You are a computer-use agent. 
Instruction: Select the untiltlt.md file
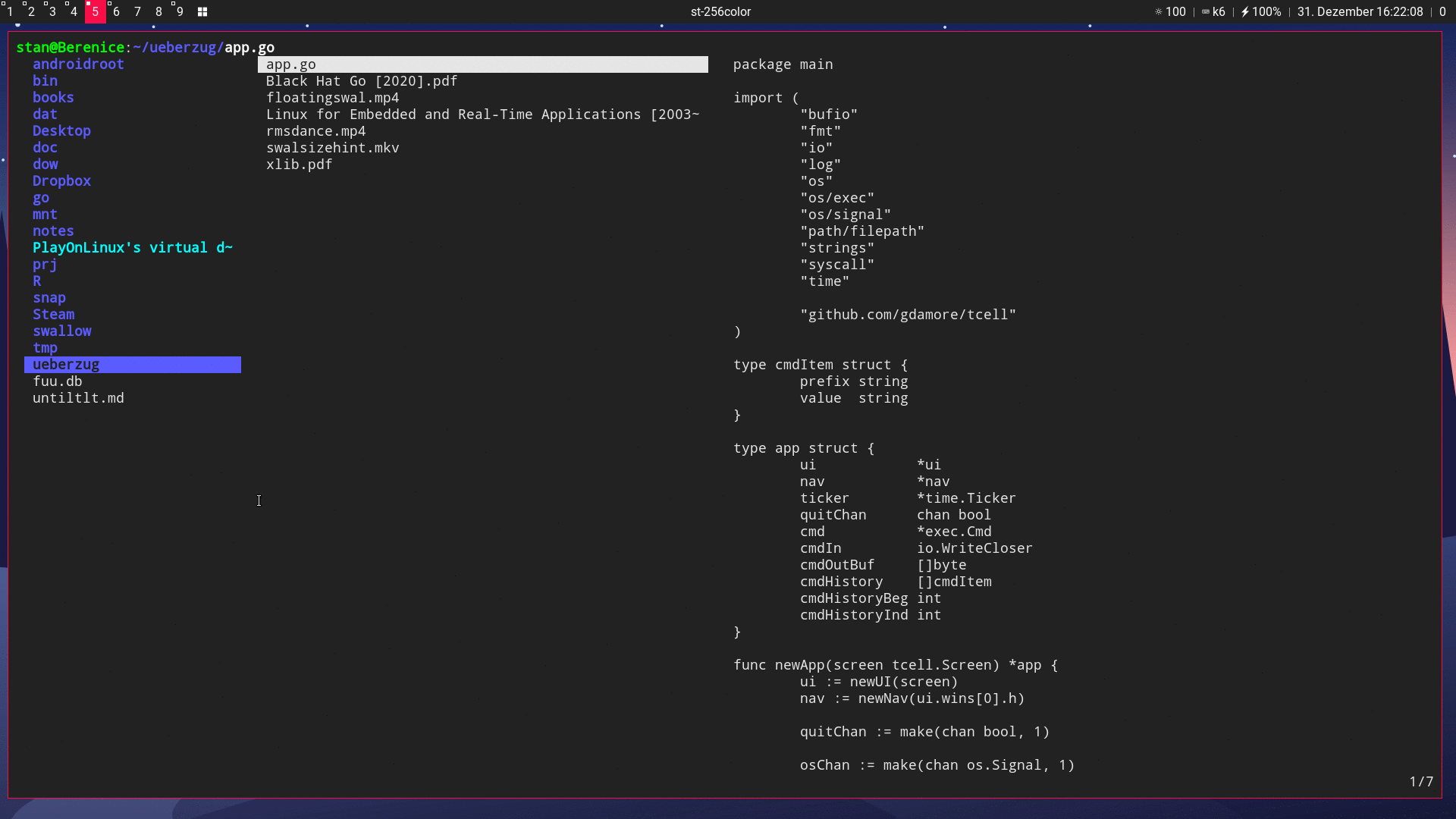point(78,398)
